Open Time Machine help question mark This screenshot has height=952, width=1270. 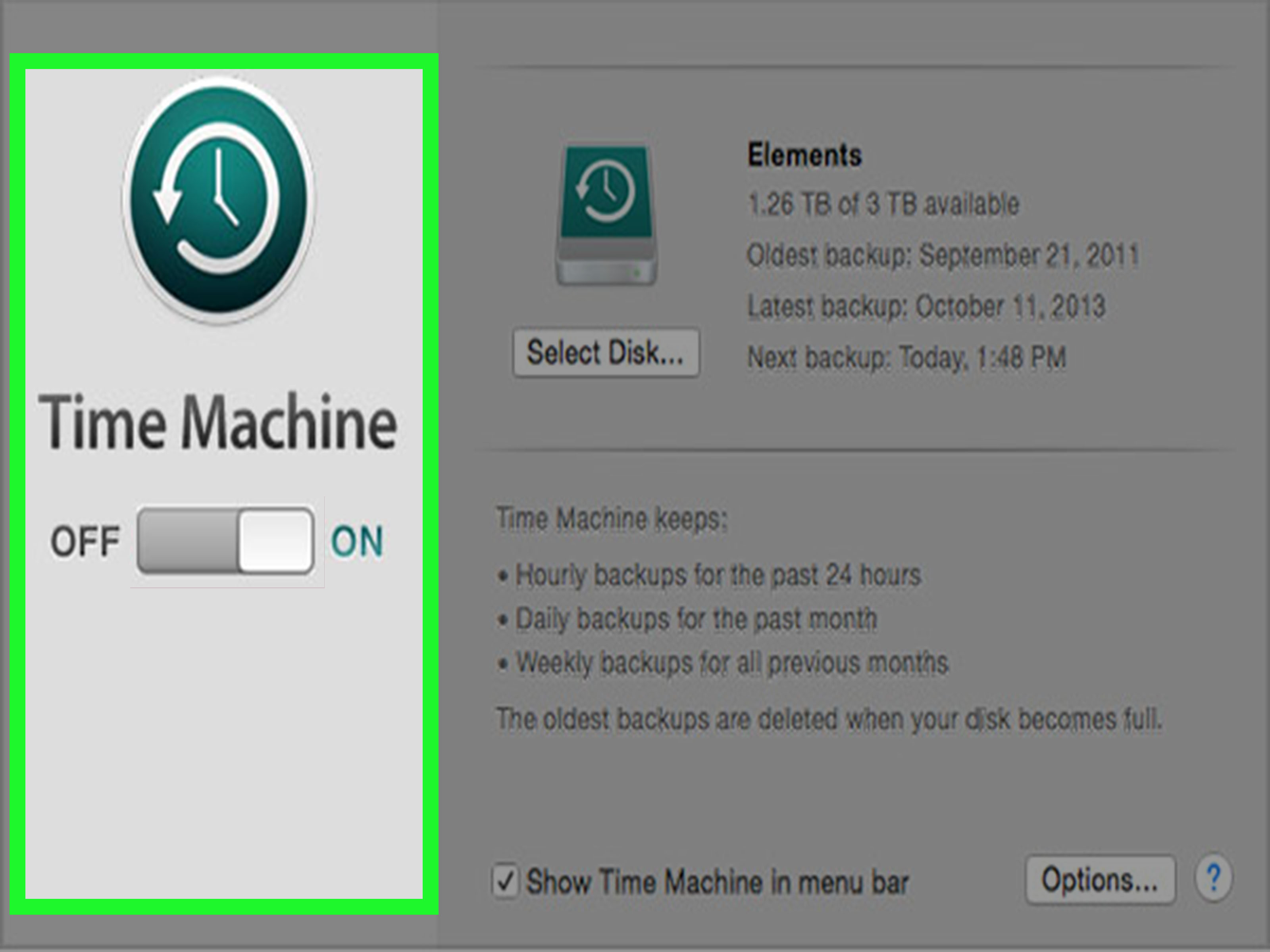[1213, 878]
